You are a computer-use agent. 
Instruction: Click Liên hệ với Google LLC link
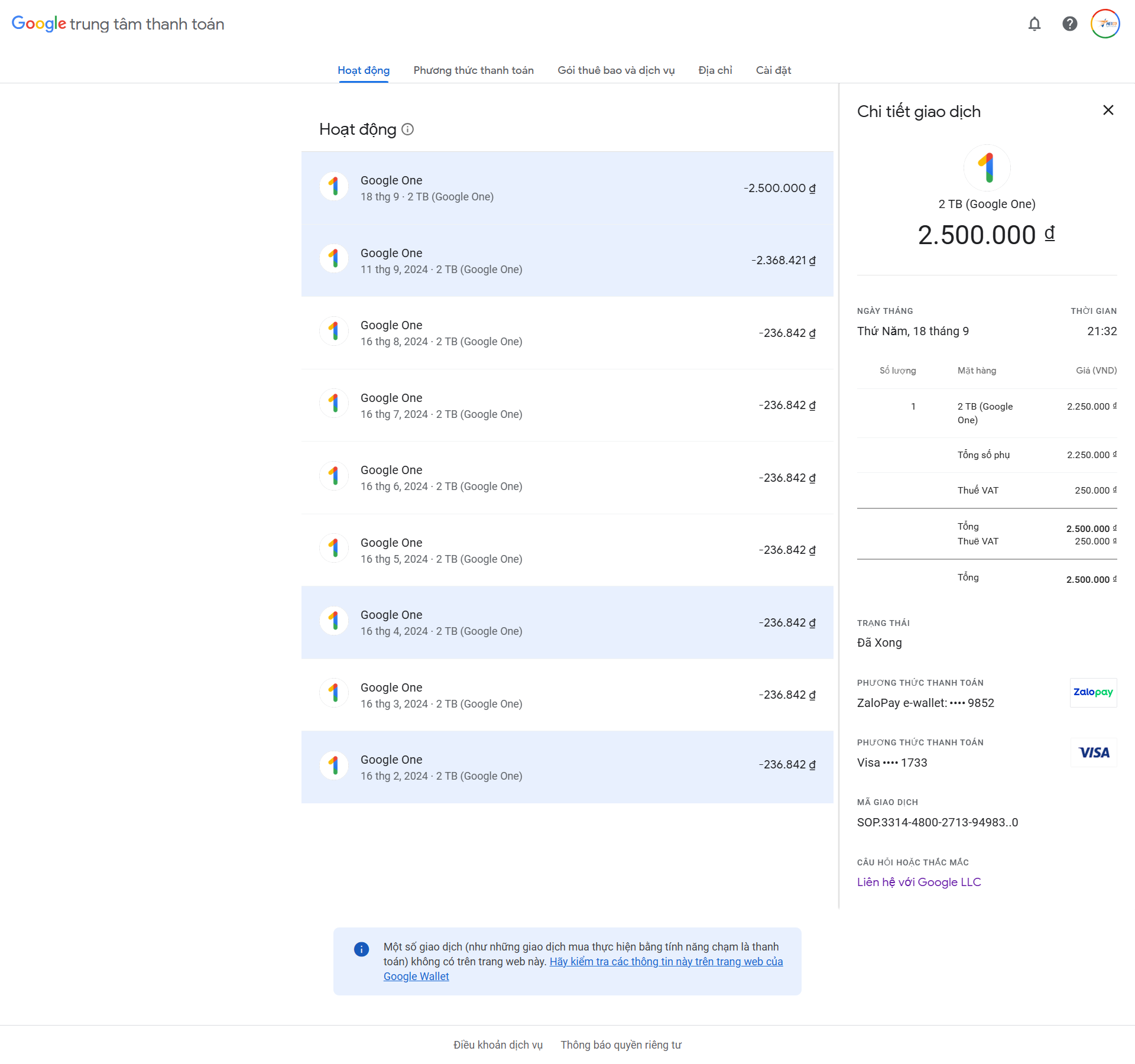pos(919,882)
